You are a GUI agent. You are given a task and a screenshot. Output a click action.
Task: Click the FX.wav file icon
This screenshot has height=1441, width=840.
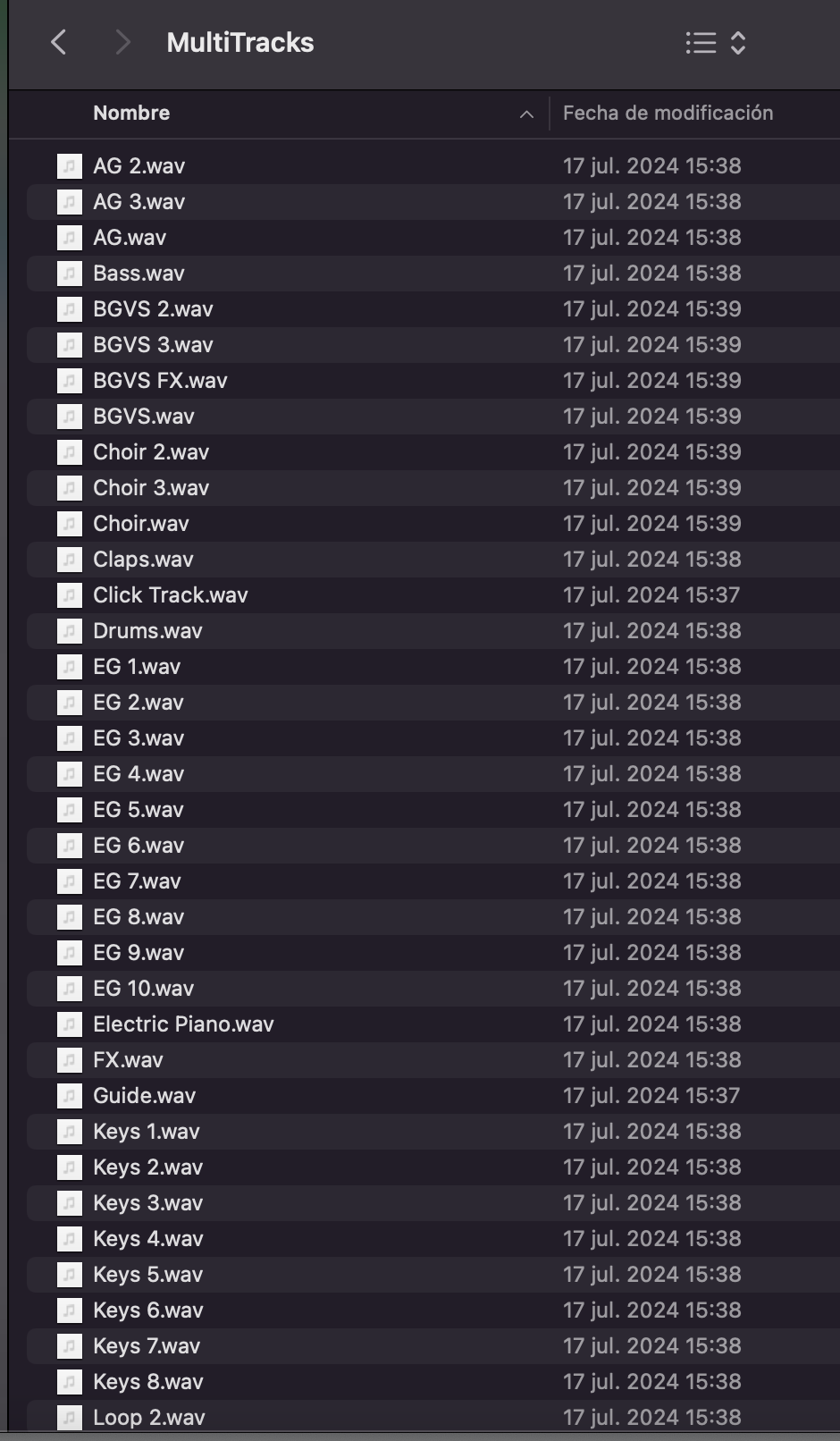coord(70,1060)
